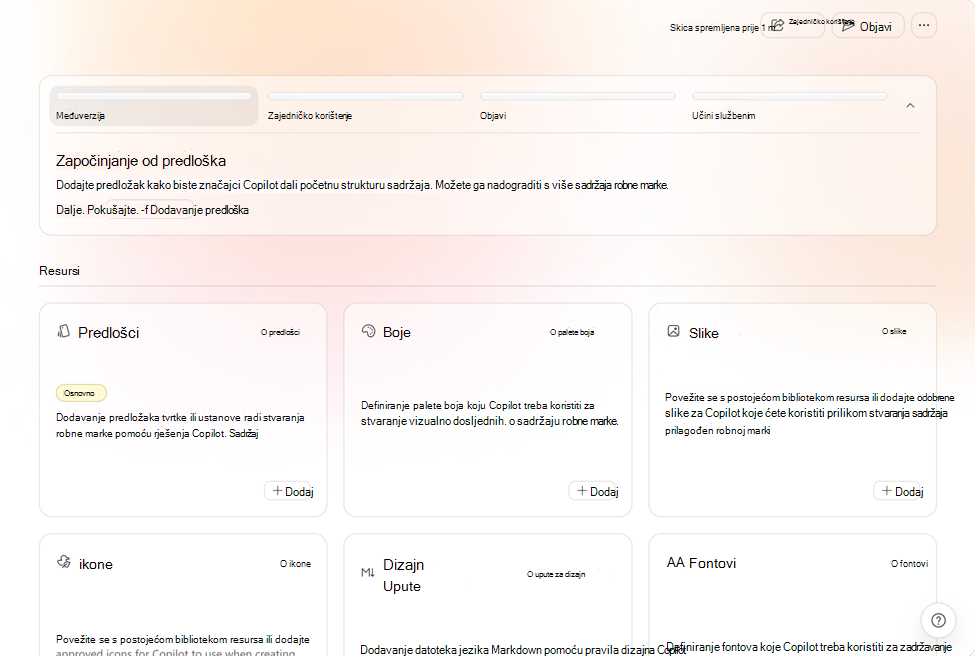The width and height of the screenshot is (975, 656).
Task: Click the Slike image icon
Action: (673, 331)
